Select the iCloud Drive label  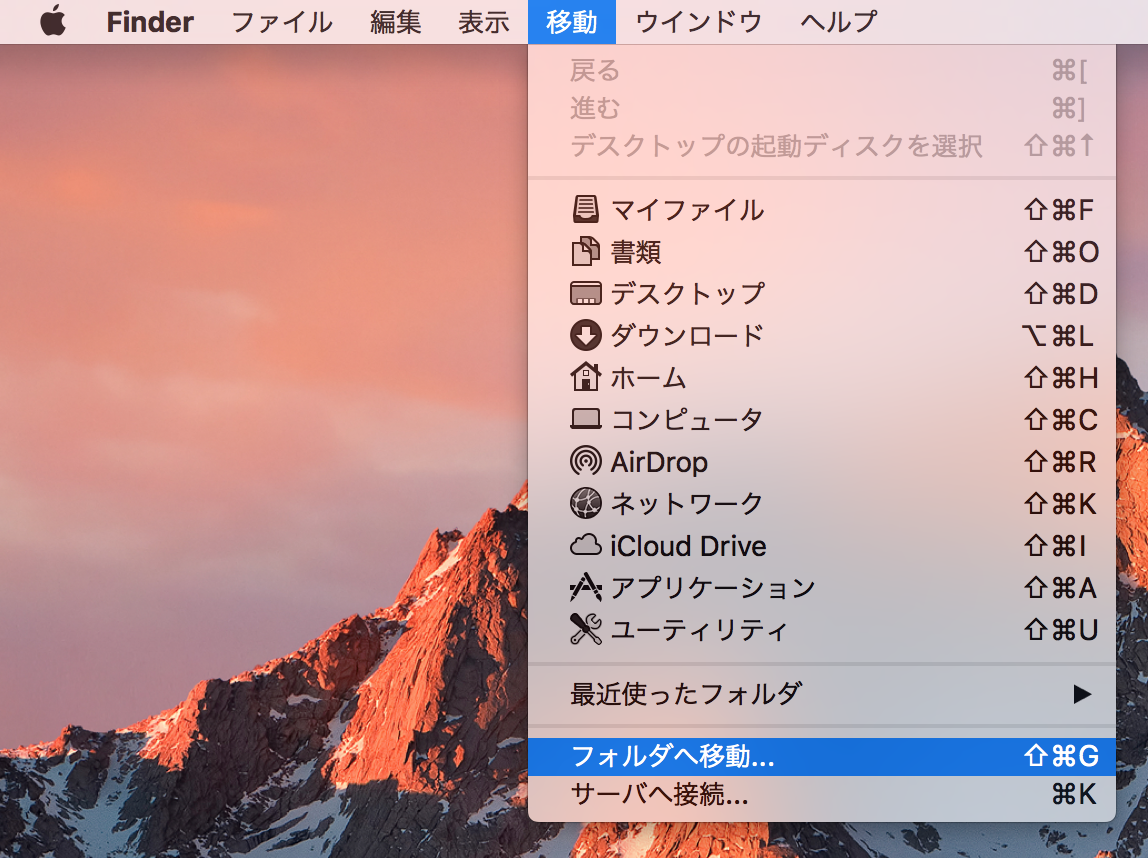point(688,546)
